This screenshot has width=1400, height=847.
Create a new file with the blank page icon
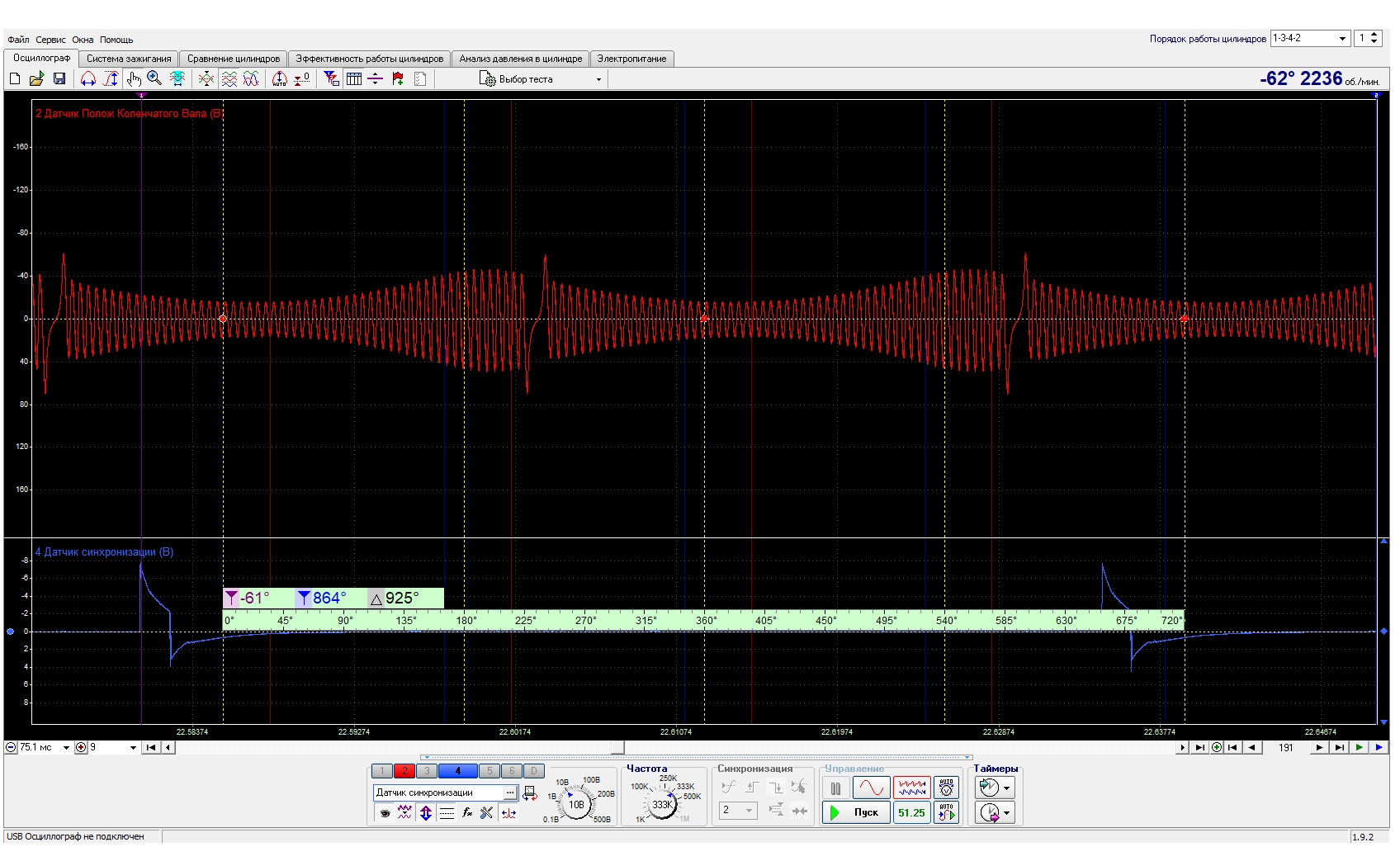click(15, 78)
